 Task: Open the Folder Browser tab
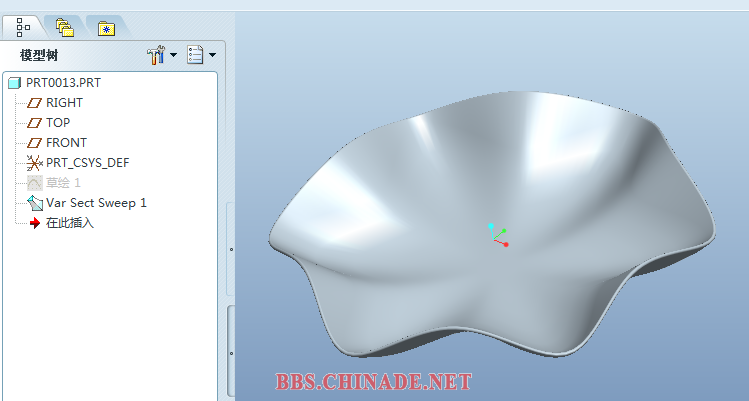[64, 27]
